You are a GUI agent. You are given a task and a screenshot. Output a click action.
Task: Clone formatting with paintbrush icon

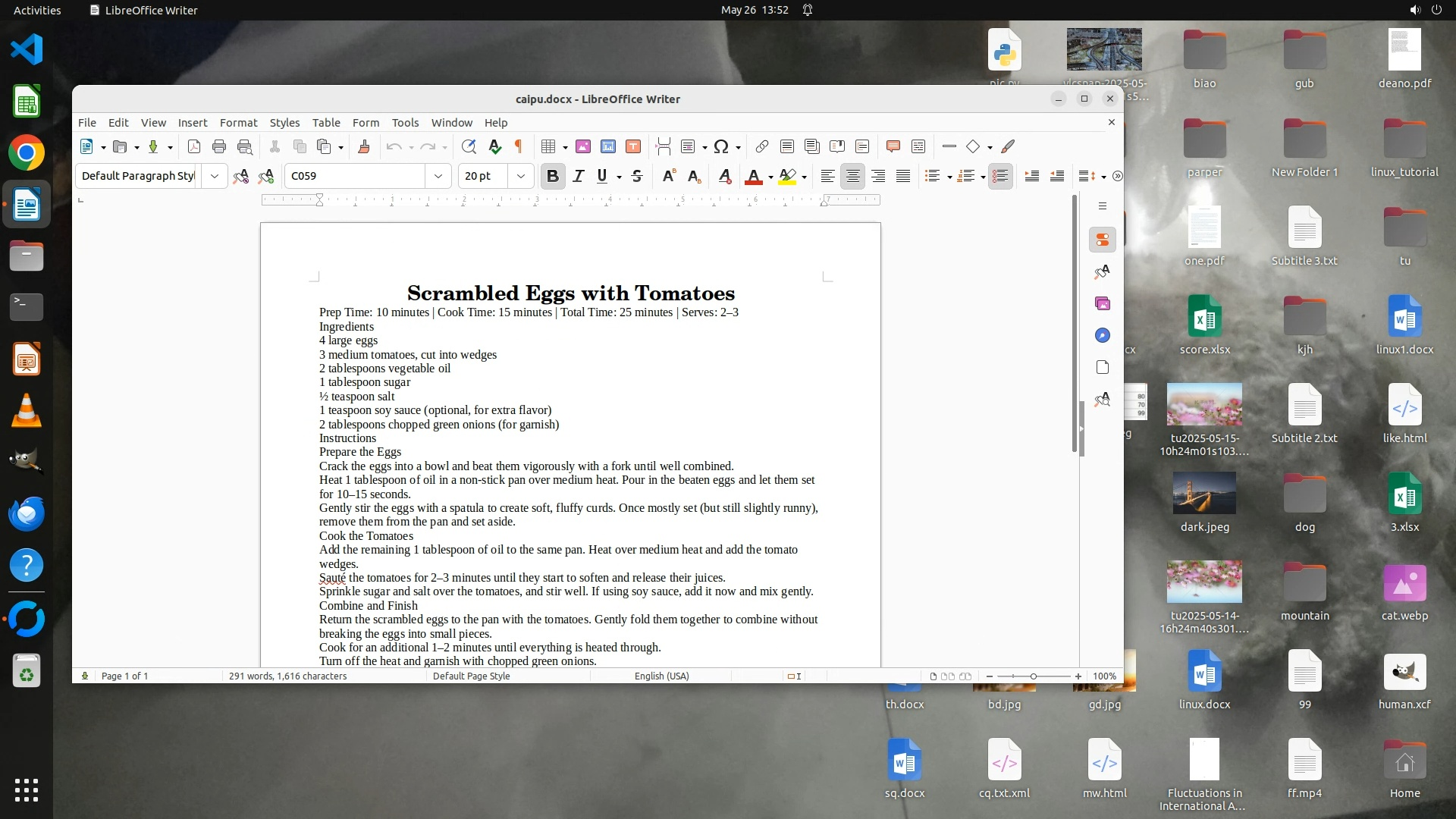[x=364, y=147]
